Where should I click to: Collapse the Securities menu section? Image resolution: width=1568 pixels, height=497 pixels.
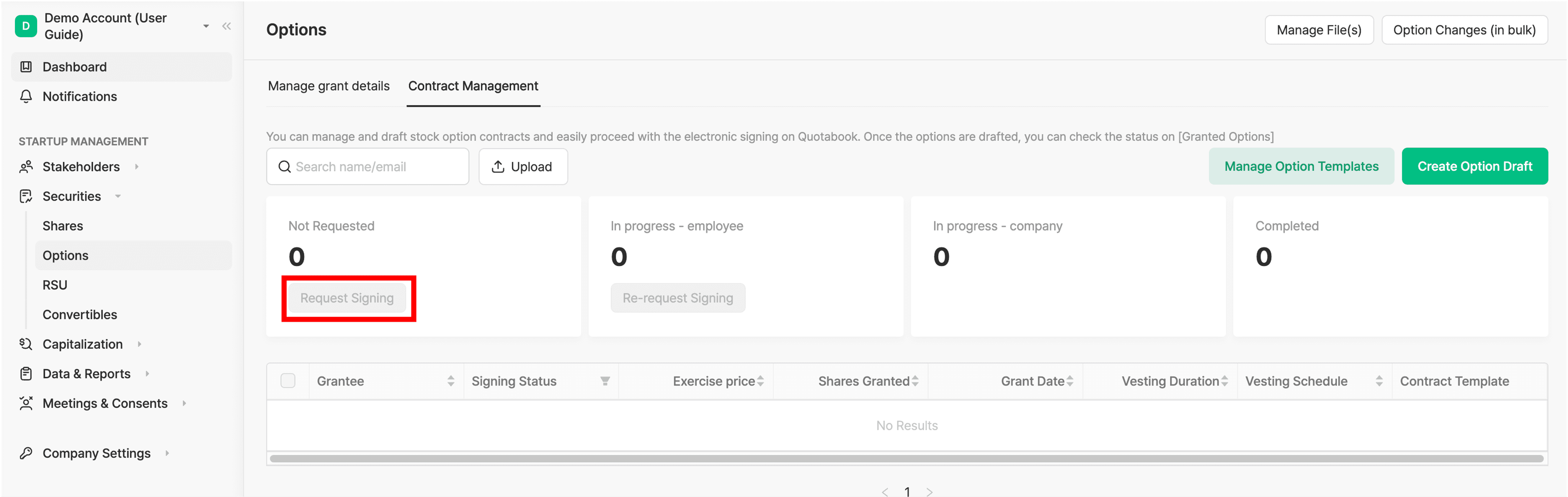click(118, 196)
